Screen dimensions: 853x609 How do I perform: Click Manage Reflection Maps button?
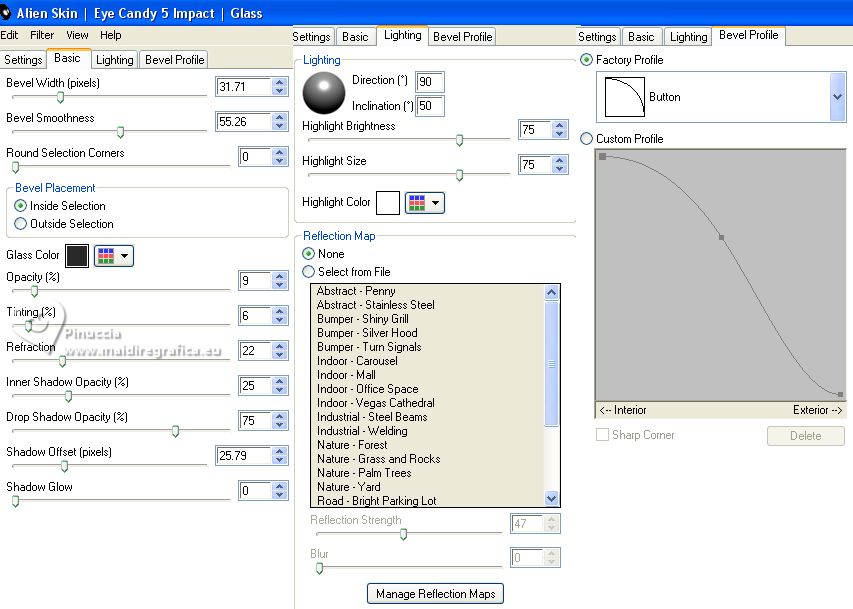(435, 594)
